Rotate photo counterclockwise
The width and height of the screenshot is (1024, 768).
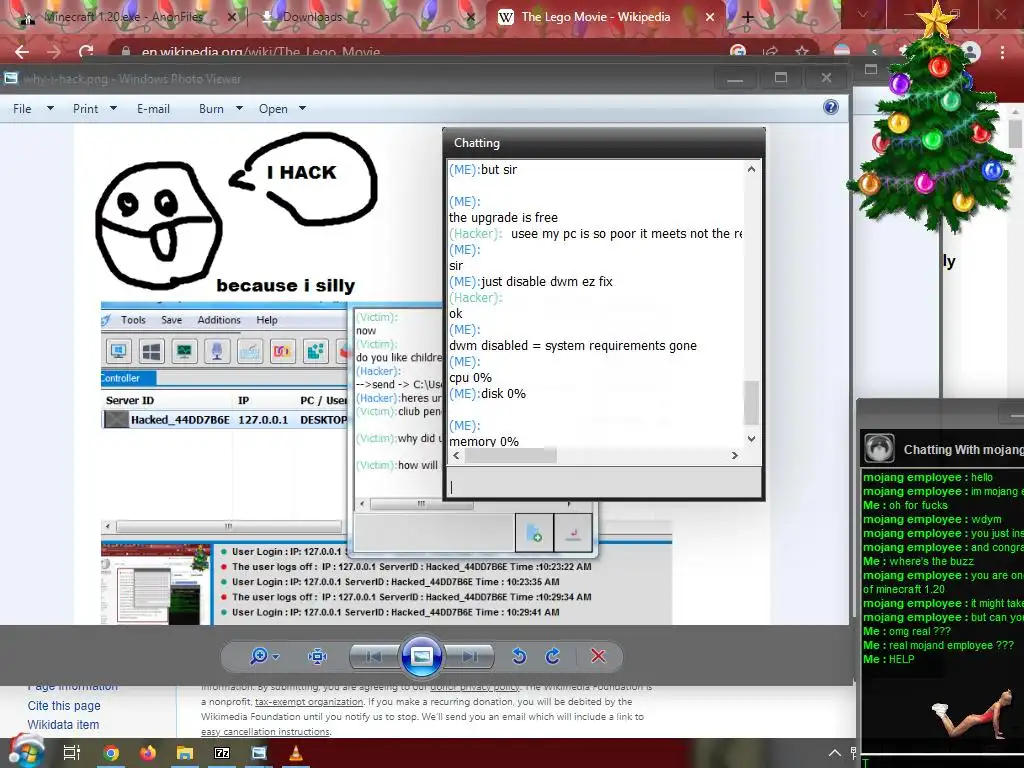point(519,656)
